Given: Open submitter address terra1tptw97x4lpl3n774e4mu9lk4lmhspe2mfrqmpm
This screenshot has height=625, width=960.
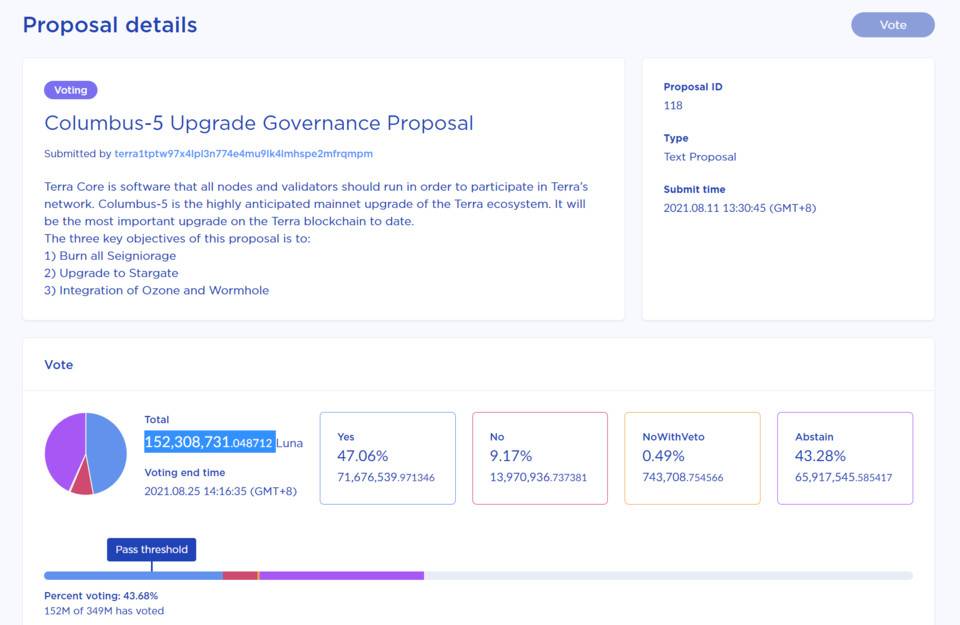Looking at the screenshot, I should coord(244,154).
